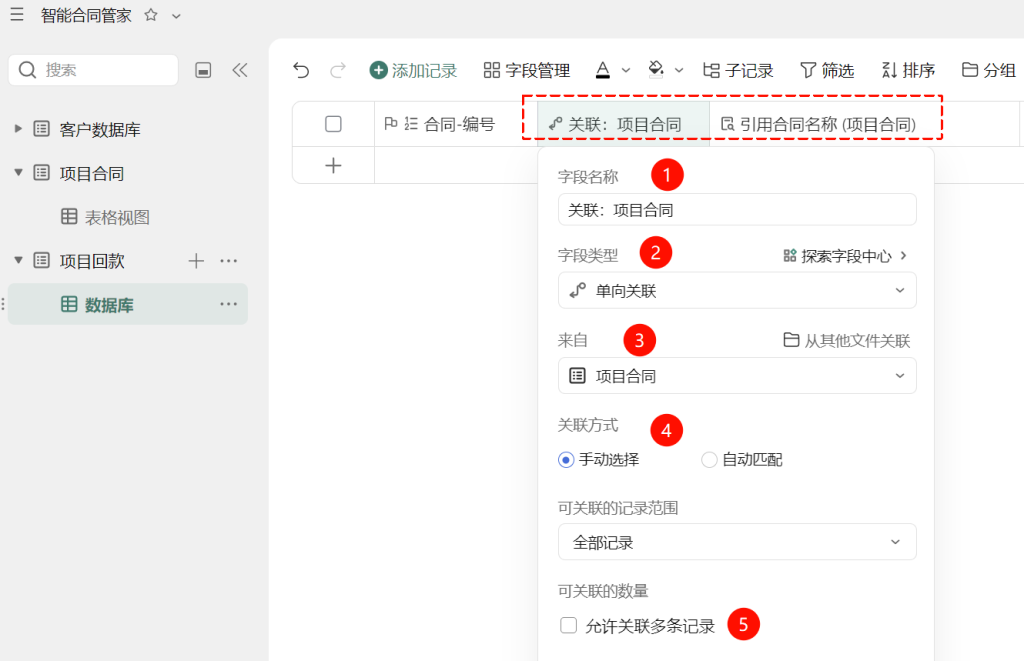Select 项目回款 in the sidebar
This screenshot has height=661, width=1024.
(x=91, y=261)
